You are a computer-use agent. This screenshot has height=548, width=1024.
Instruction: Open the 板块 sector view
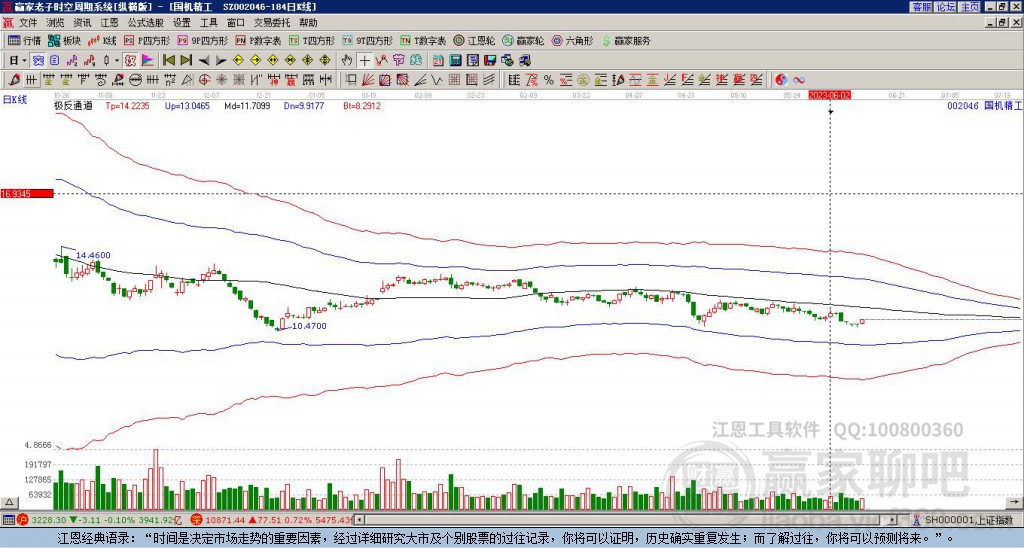tap(64, 40)
